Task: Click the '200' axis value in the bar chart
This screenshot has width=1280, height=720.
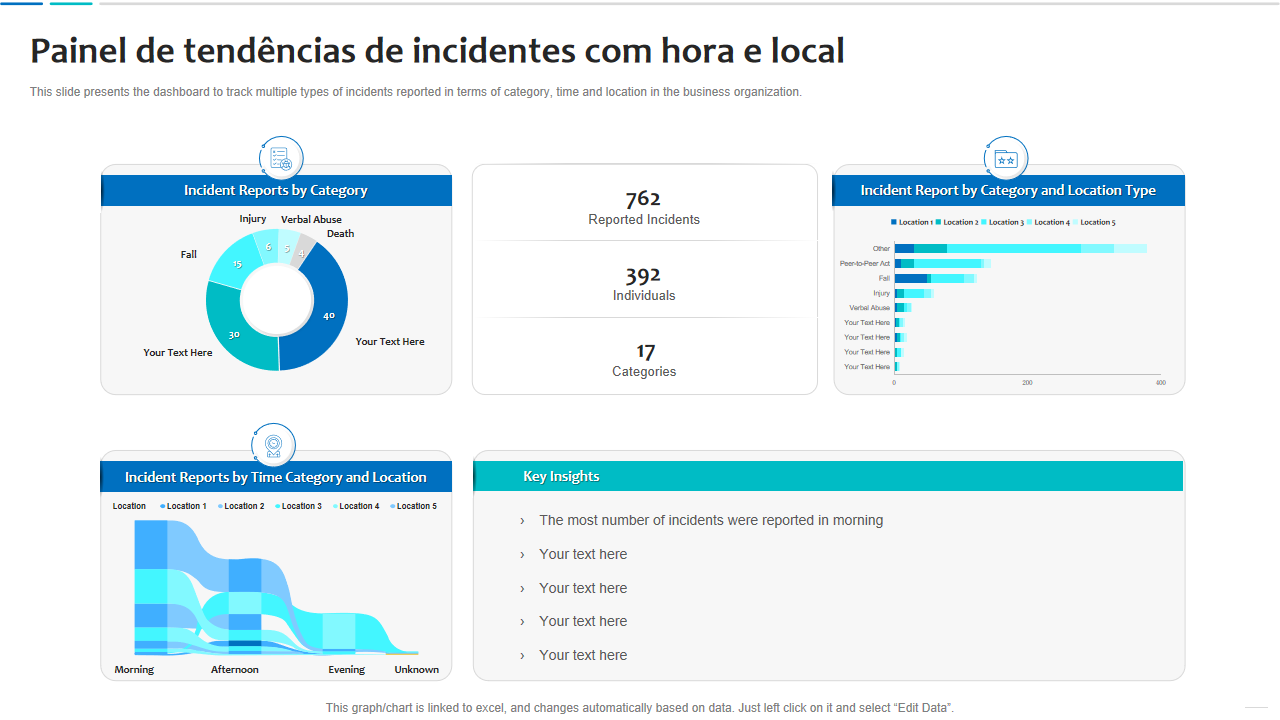Action: point(1027,383)
